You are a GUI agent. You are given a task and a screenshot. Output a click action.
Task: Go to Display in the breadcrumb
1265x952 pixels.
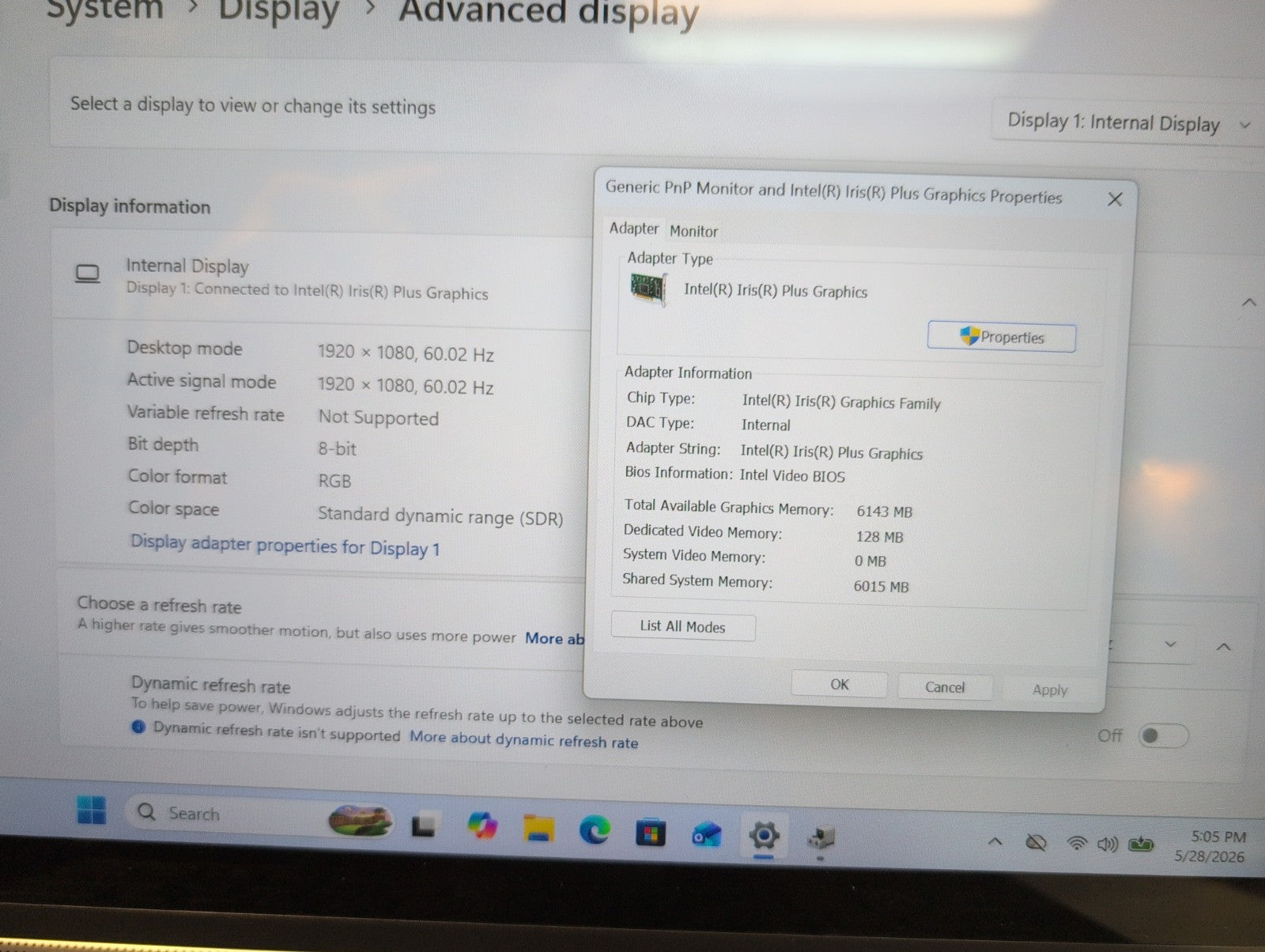click(x=278, y=9)
